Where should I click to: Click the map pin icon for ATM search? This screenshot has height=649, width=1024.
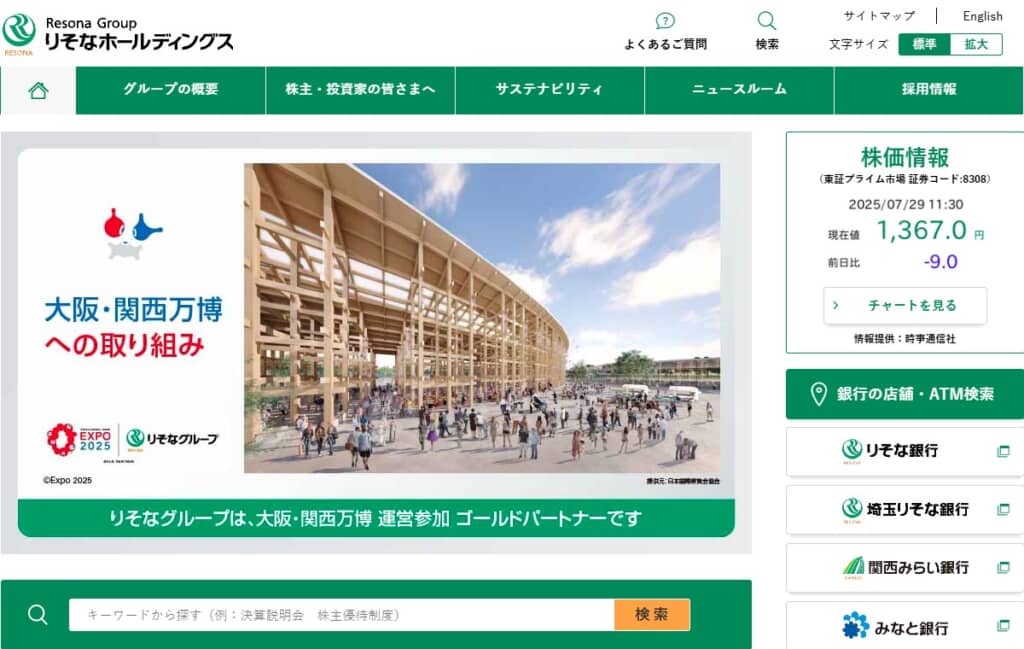[x=818, y=394]
